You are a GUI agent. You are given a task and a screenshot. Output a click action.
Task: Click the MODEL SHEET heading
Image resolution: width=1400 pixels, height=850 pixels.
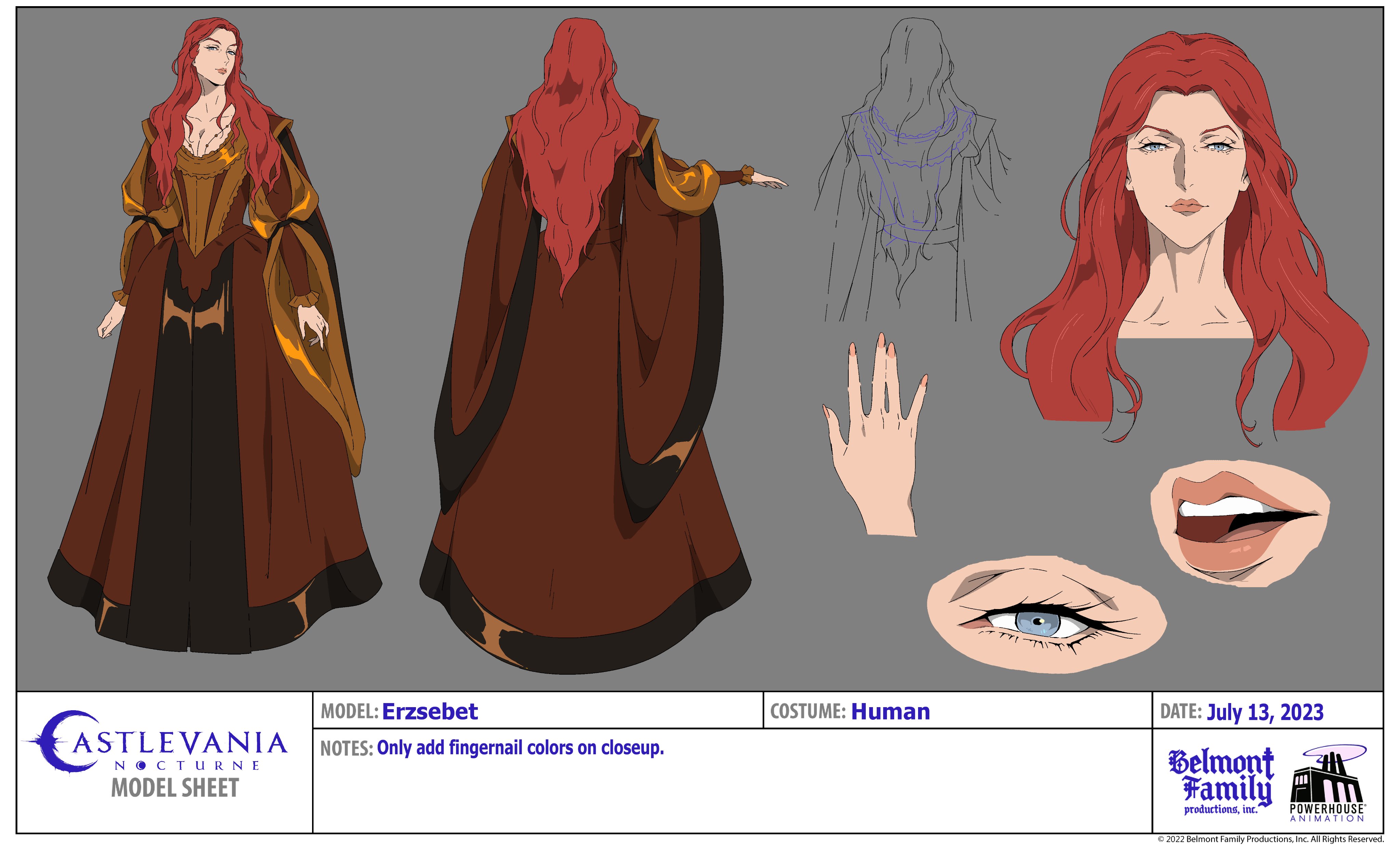tap(175, 788)
